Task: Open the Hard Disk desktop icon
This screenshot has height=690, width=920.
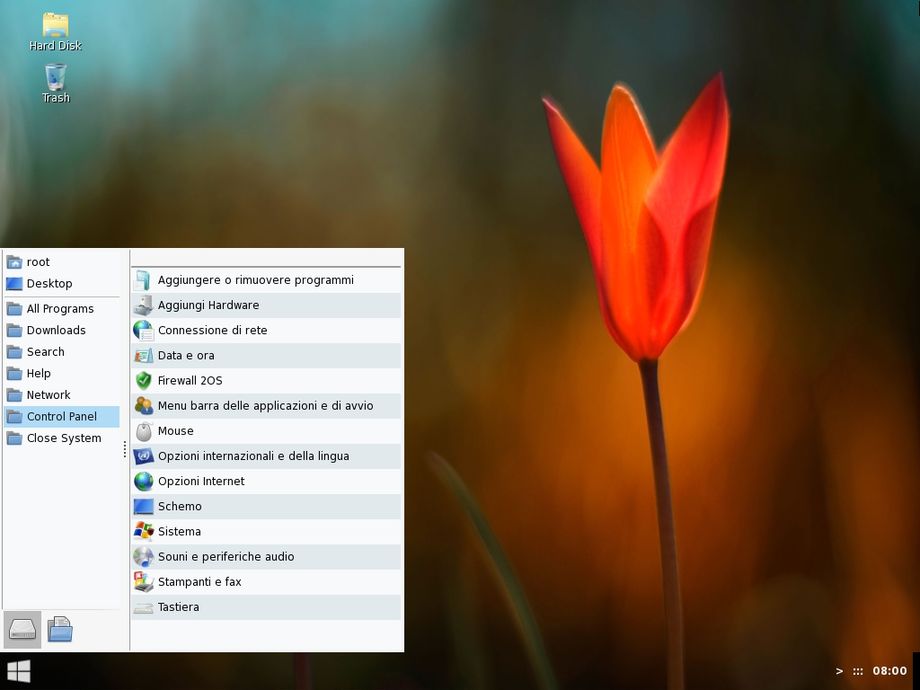Action: point(55,26)
